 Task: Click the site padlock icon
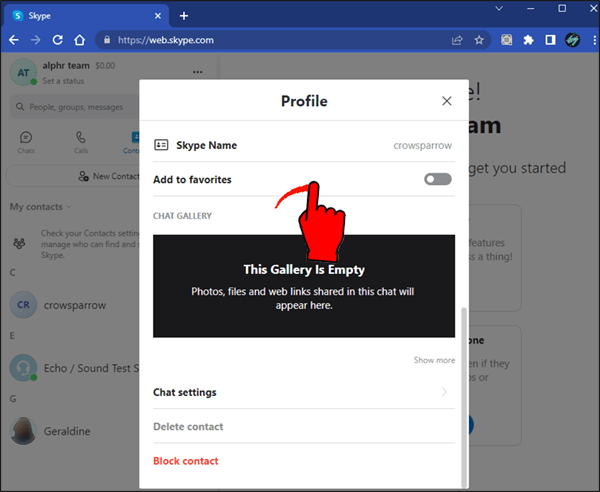[107, 40]
